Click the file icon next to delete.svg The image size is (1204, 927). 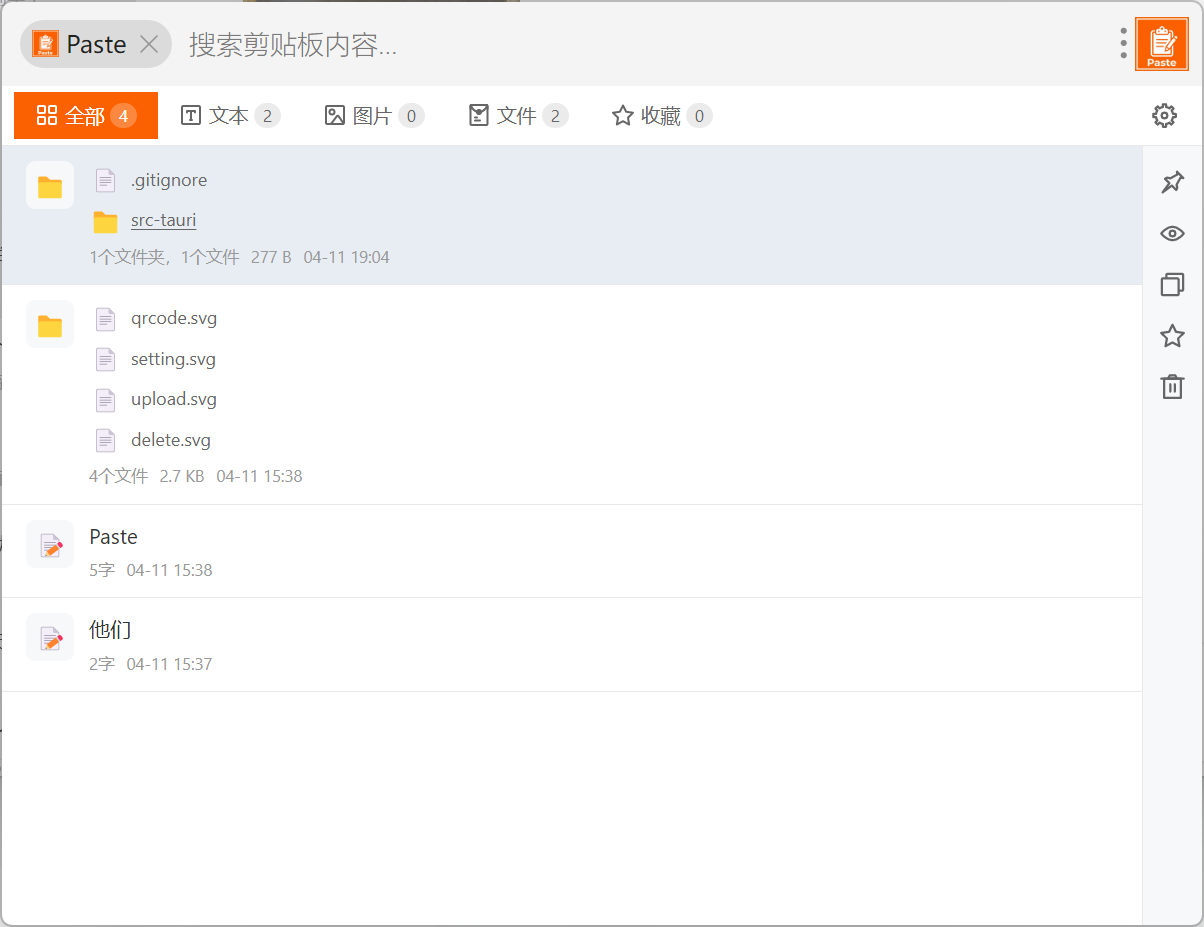pyautogui.click(x=105, y=440)
